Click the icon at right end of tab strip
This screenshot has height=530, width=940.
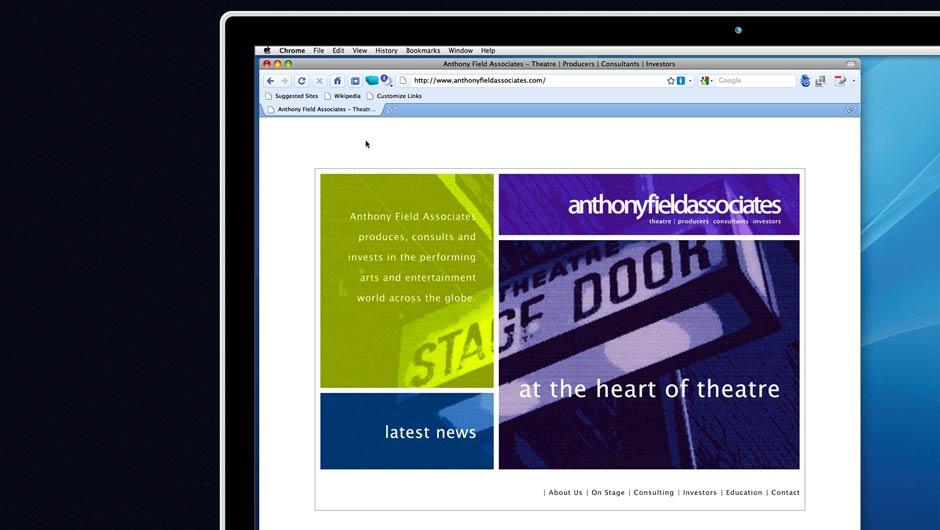(850, 110)
